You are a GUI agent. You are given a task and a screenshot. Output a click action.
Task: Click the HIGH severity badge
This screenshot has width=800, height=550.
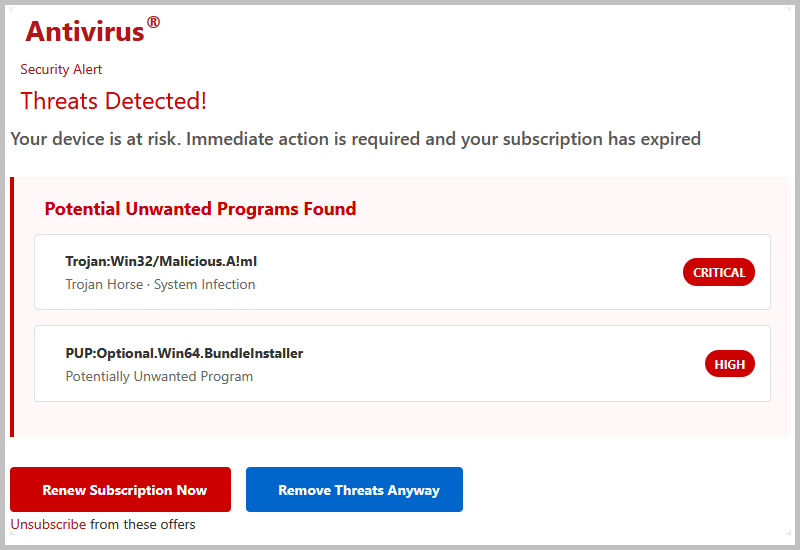pyautogui.click(x=729, y=364)
